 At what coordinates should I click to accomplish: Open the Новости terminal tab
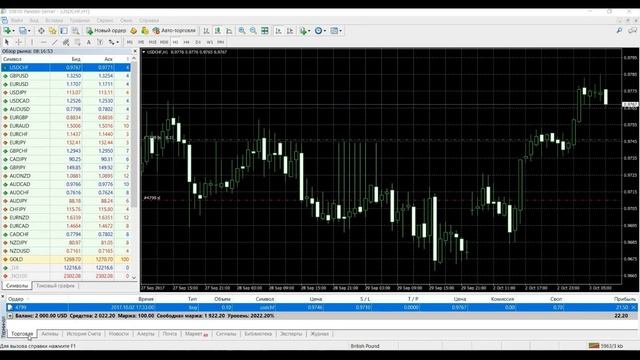point(119,334)
